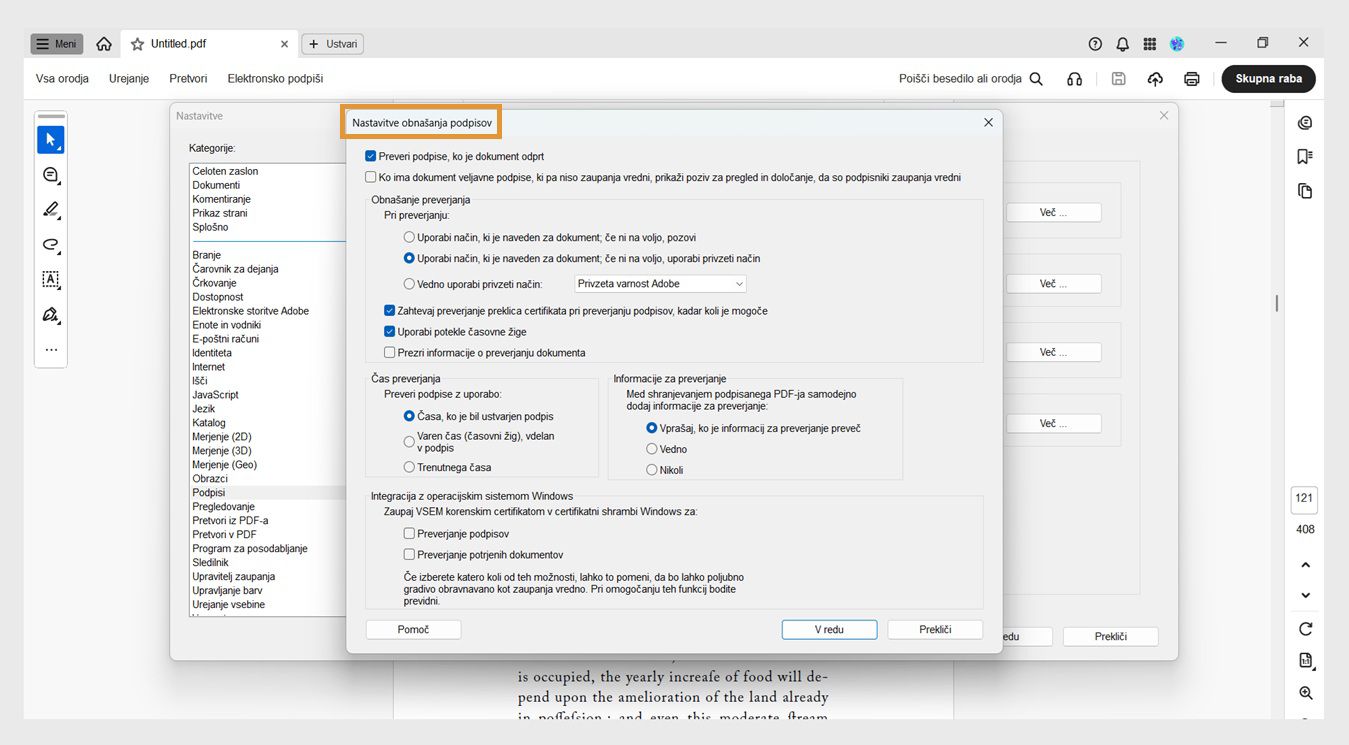Open the Meni hamburger menu
The image size is (1349, 745).
click(x=57, y=44)
